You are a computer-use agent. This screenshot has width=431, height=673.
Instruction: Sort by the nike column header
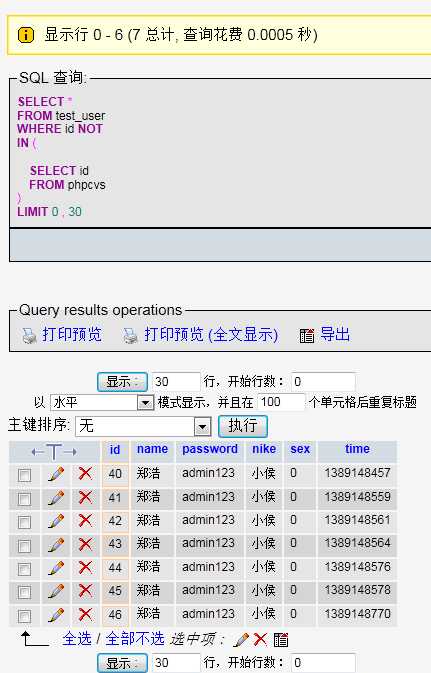coord(264,449)
